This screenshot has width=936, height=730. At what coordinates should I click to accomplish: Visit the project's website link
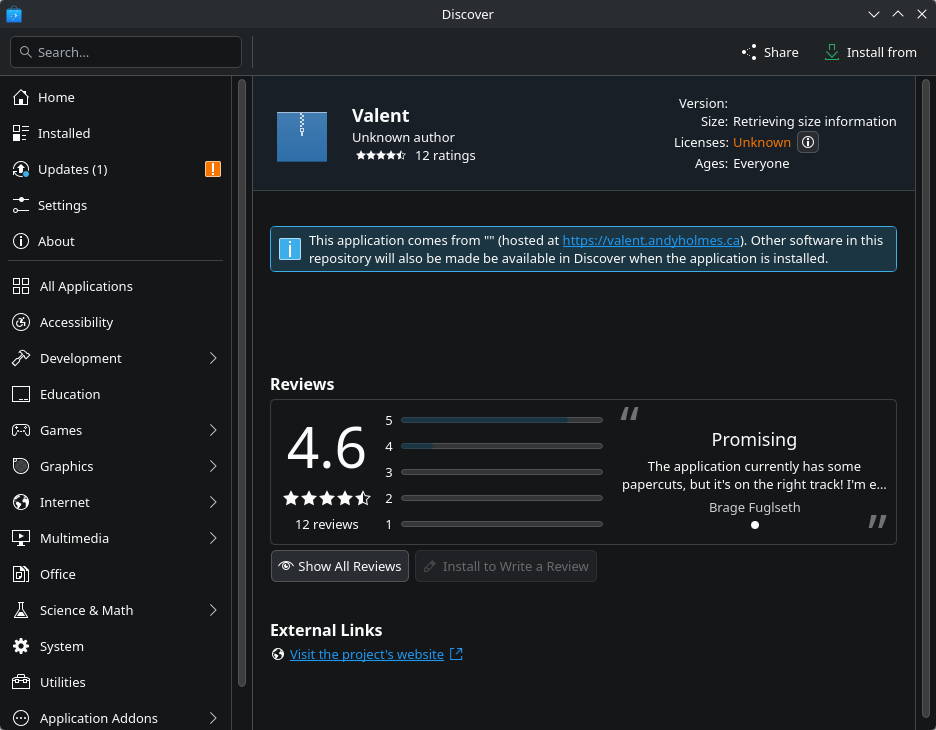366,654
